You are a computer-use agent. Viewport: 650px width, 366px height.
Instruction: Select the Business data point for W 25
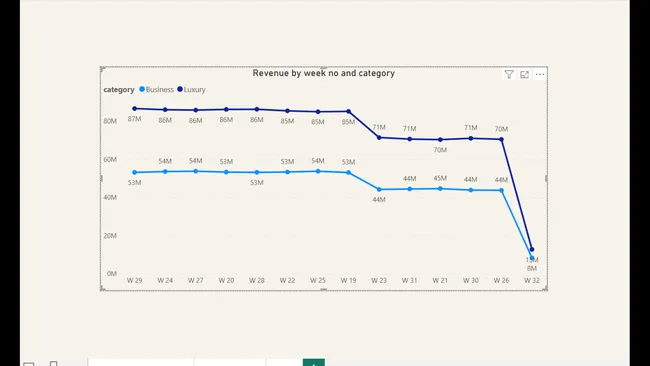pyautogui.click(x=318, y=171)
